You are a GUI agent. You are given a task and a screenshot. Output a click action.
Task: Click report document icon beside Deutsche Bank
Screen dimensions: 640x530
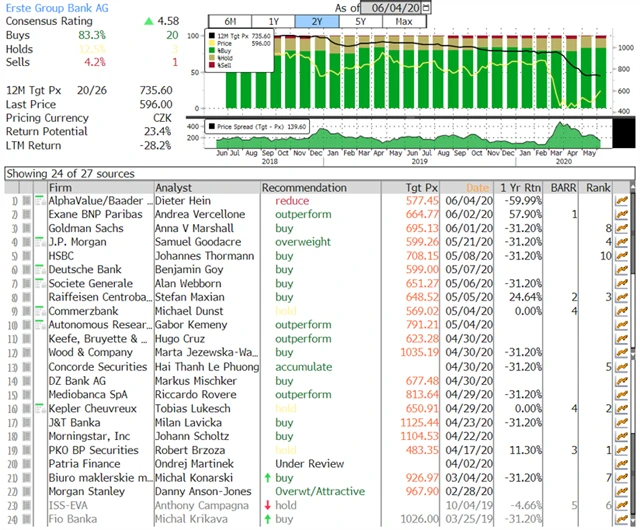click(x=40, y=270)
